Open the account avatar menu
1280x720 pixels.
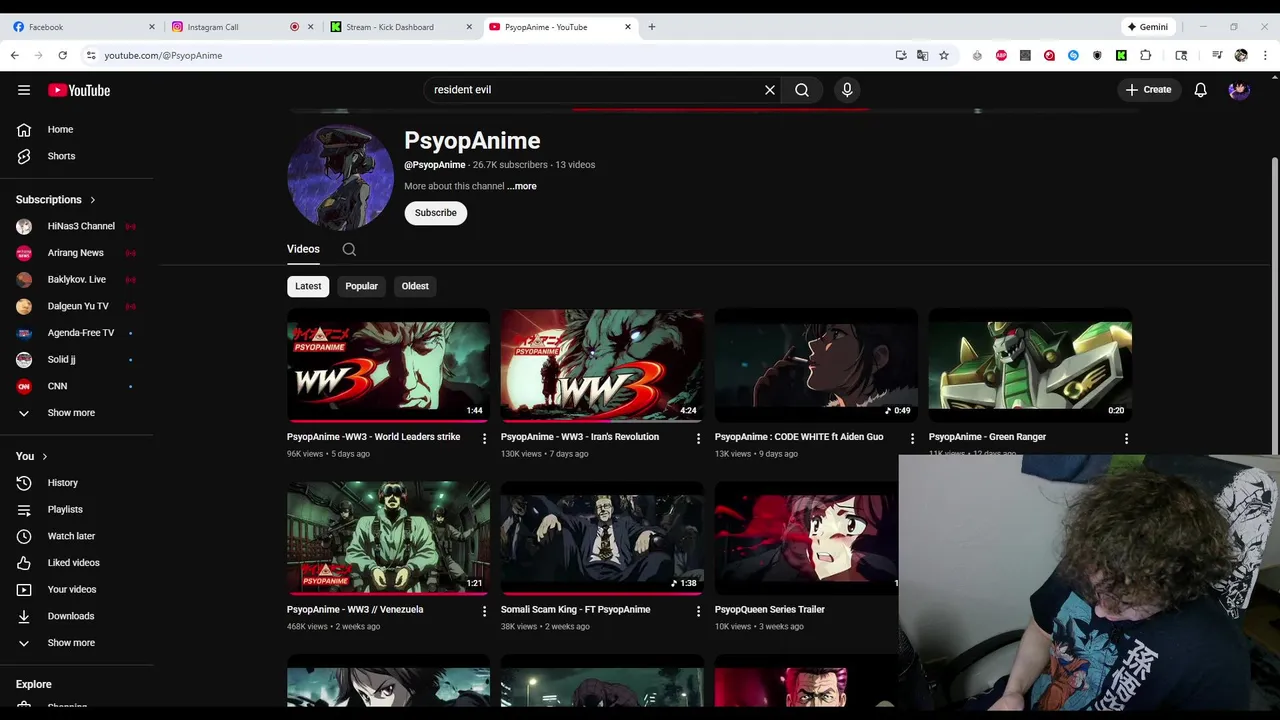pyautogui.click(x=1239, y=90)
